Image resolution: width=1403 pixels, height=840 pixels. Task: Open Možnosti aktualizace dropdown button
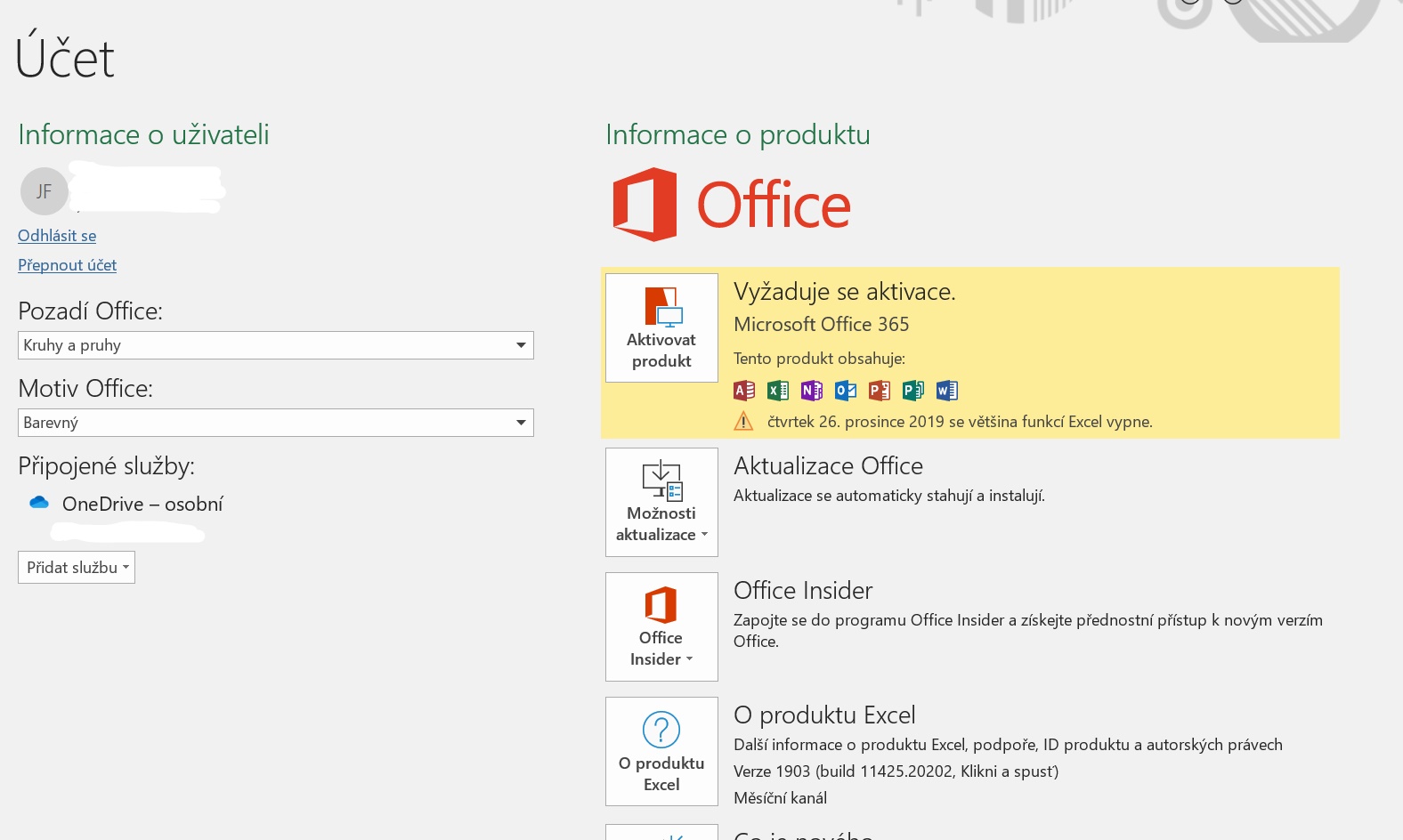pyautogui.click(x=661, y=503)
